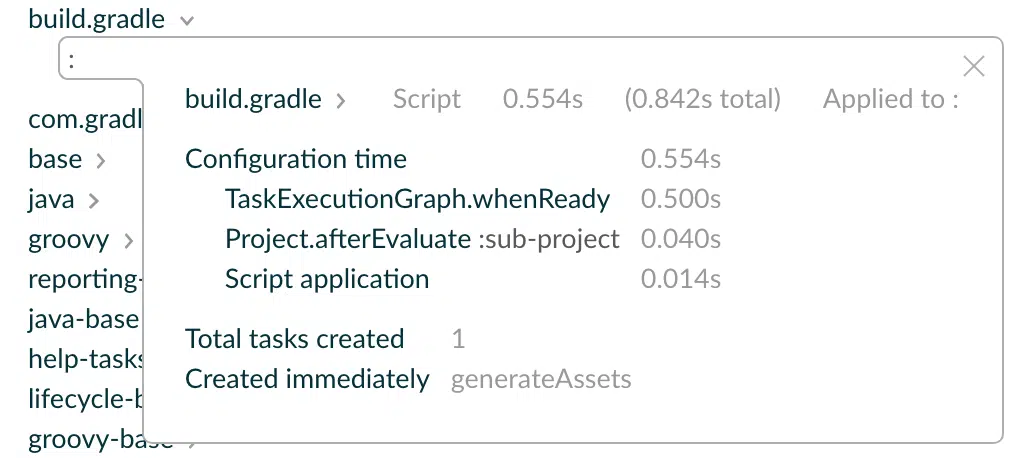Expand the groovy plugin entry
The width and height of the screenshot is (1020, 458).
69,240
